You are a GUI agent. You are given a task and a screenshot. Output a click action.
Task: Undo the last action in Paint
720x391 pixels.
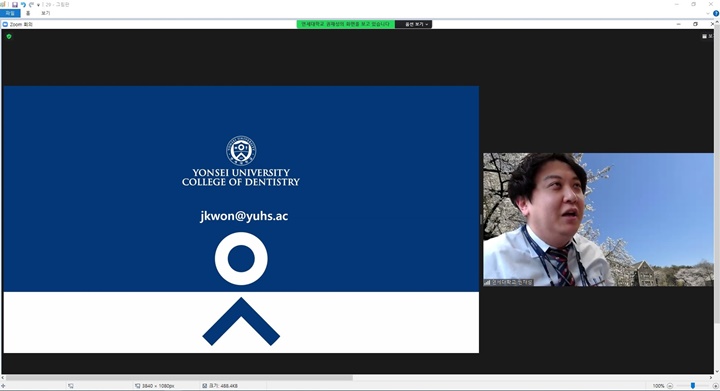click(23, 5)
